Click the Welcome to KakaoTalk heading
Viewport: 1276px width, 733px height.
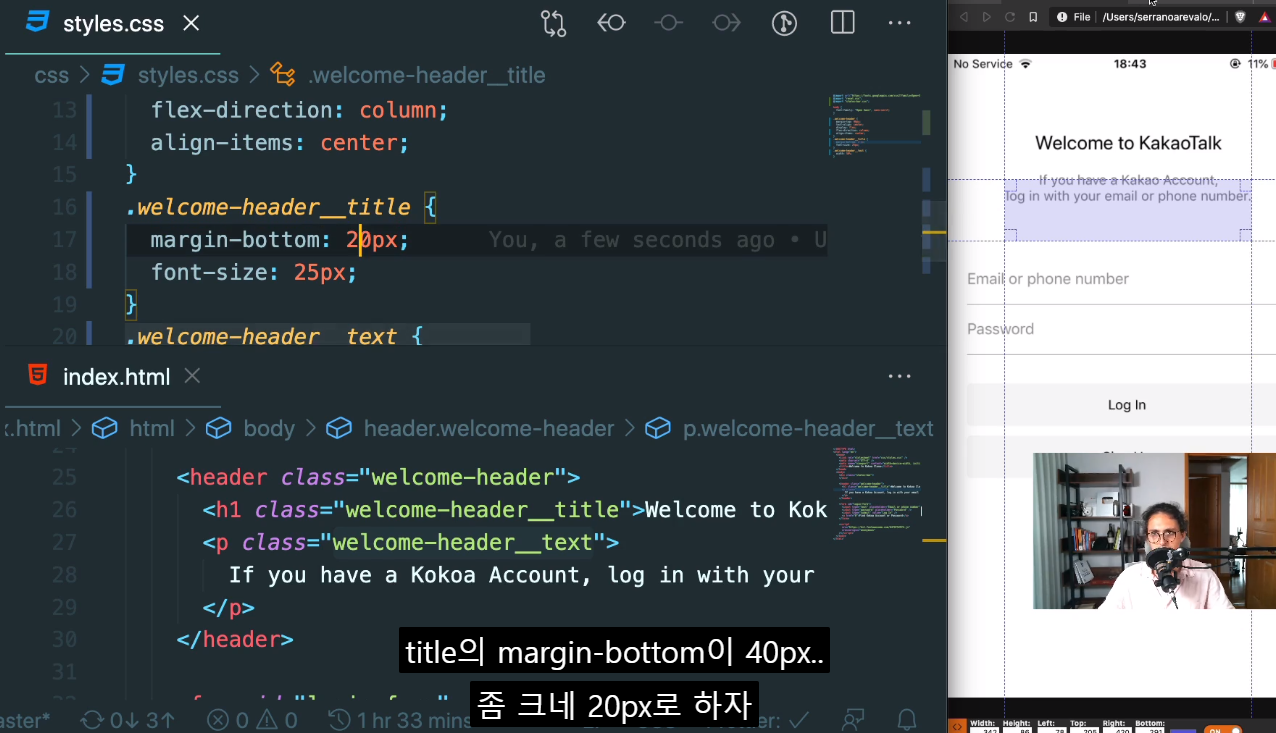coord(1128,143)
